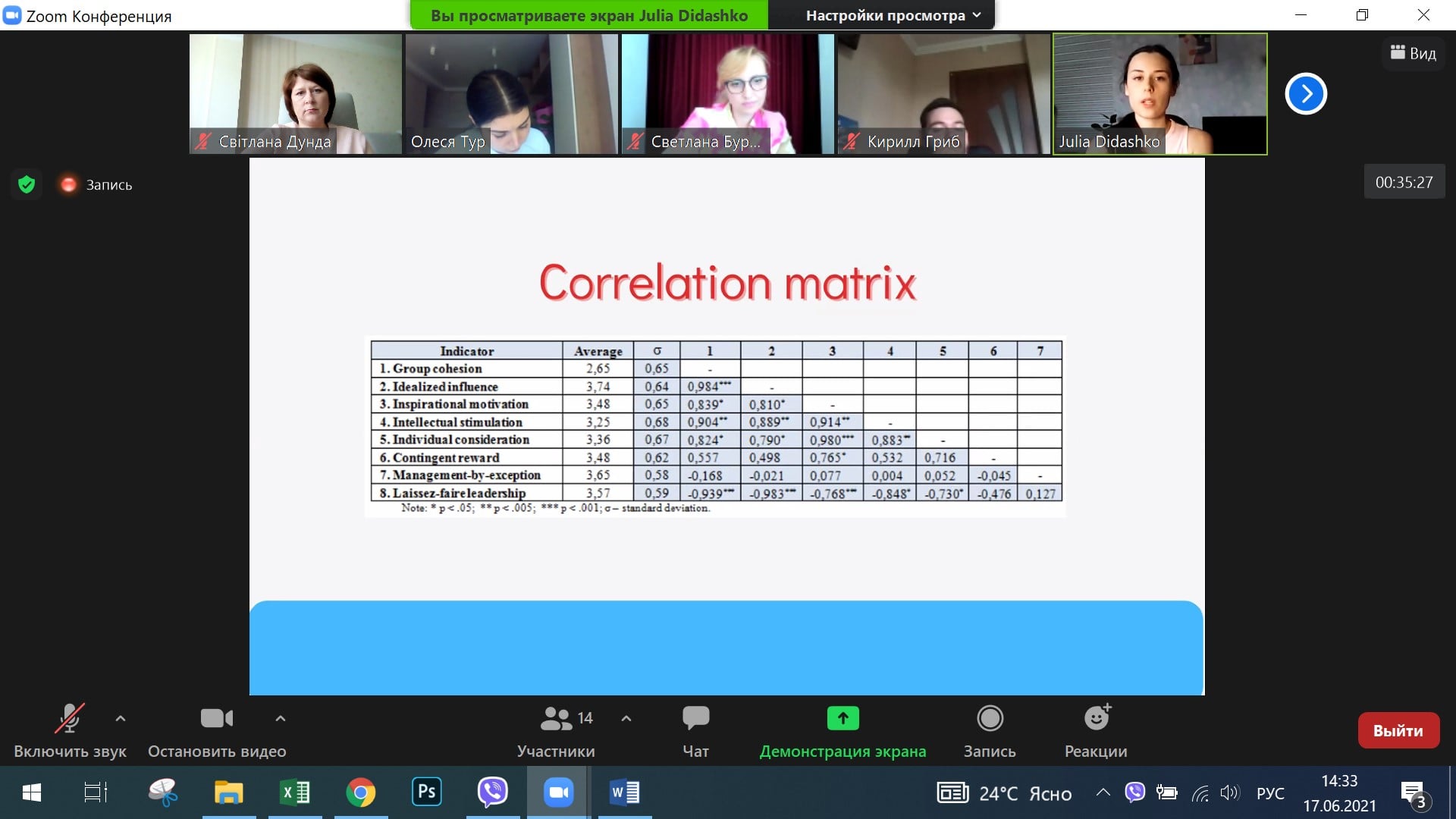Click the green Share Screen icon
The height and width of the screenshot is (819, 1456).
coord(843,718)
